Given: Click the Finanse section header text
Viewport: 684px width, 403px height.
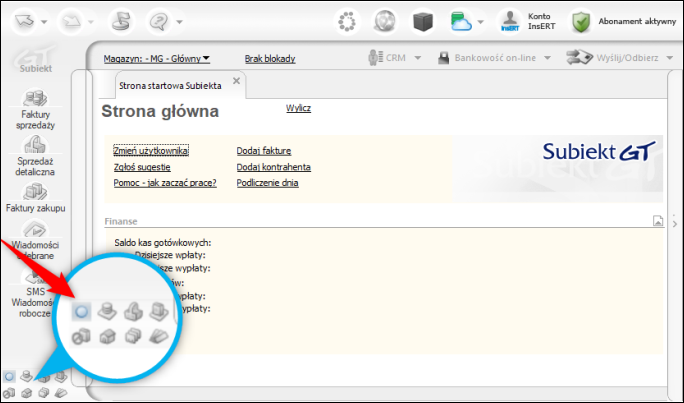Looking at the screenshot, I should (121, 221).
